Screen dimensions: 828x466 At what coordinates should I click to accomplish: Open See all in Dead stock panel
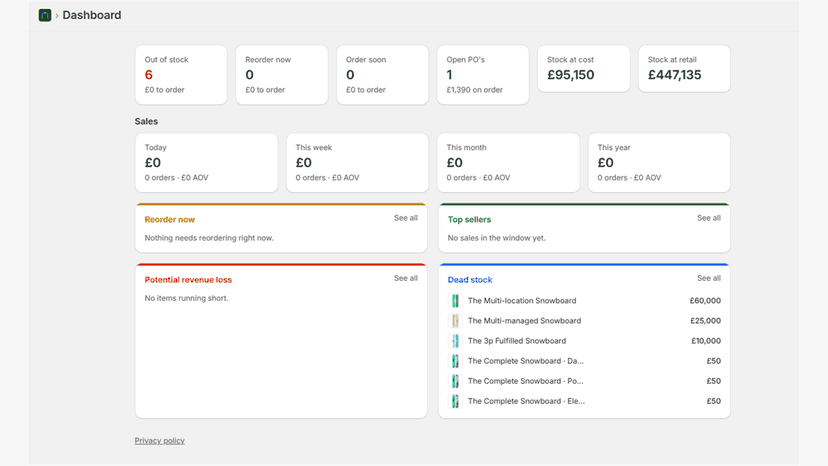tap(709, 278)
